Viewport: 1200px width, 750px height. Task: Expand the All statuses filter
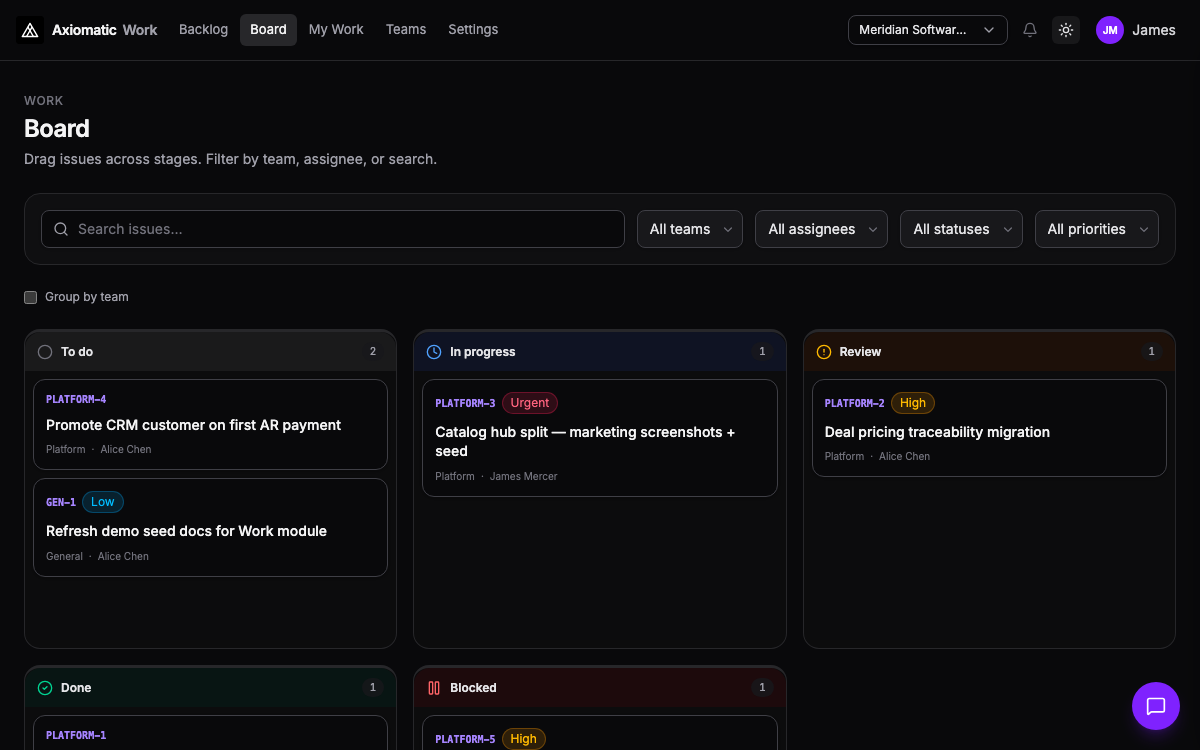pyautogui.click(x=961, y=229)
